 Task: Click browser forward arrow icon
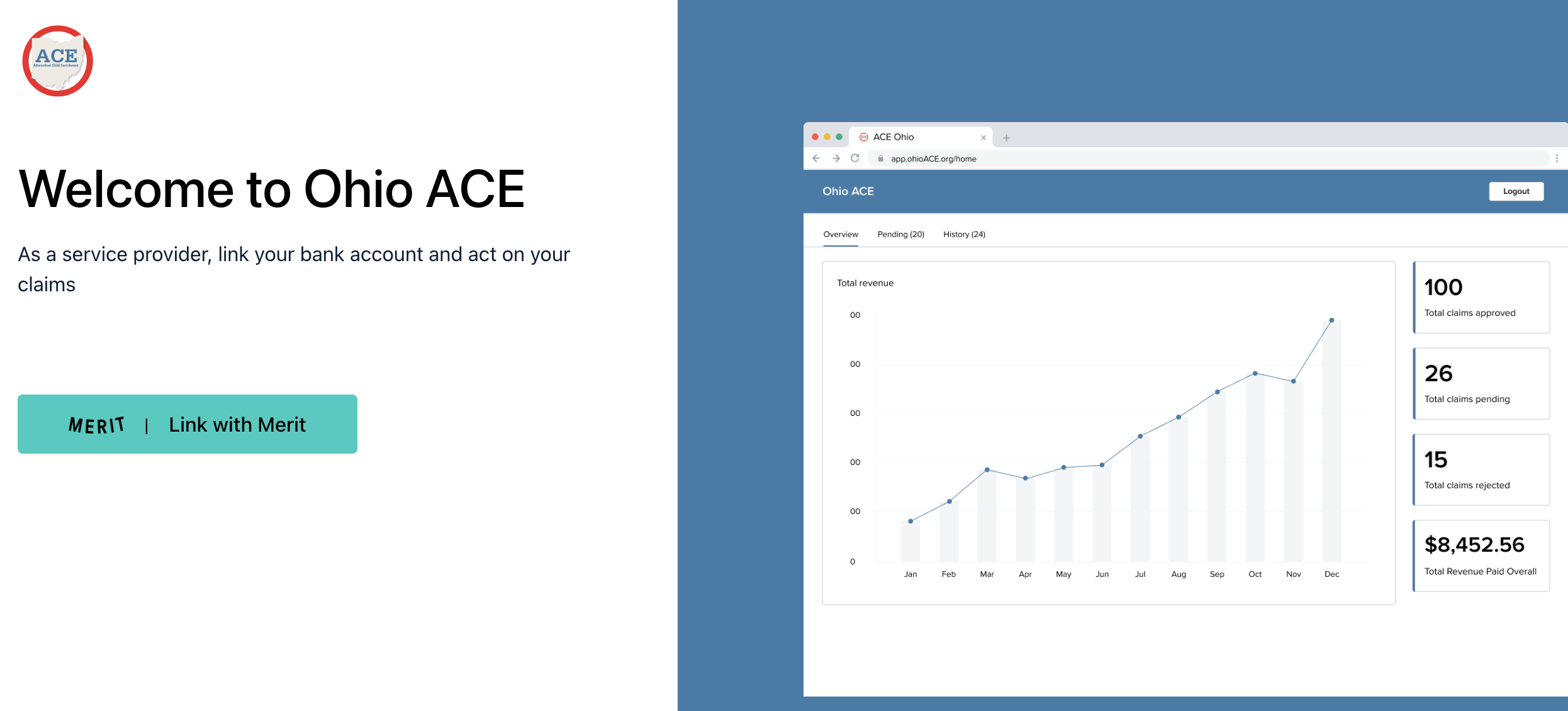coord(836,159)
